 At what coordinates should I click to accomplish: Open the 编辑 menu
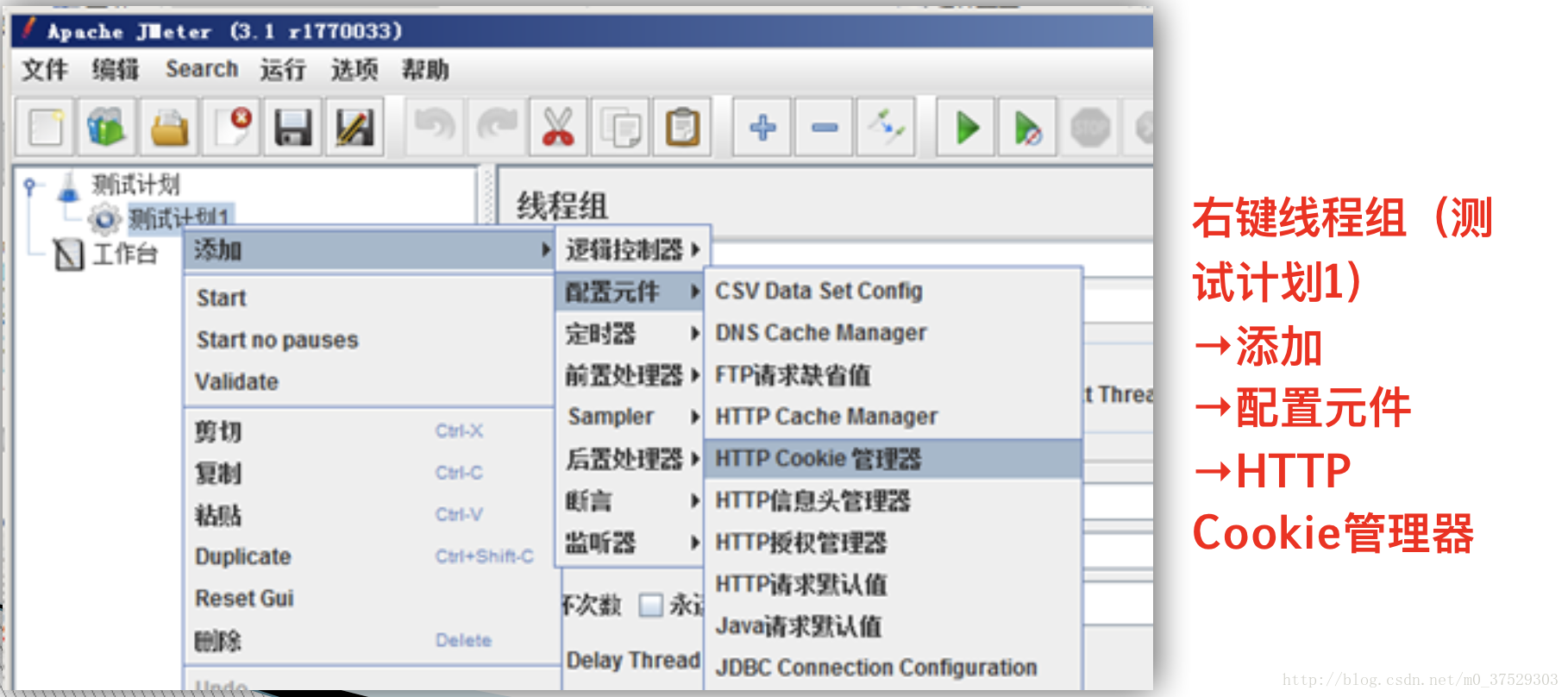pyautogui.click(x=116, y=69)
